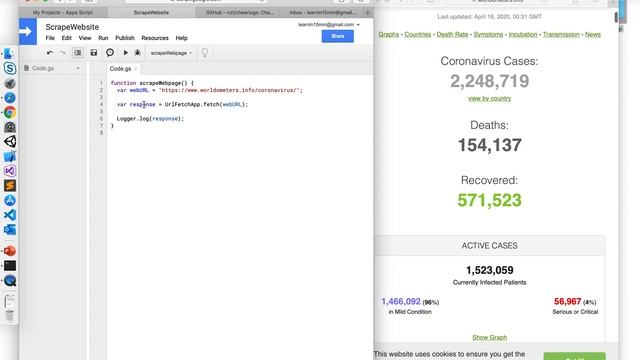Click the Logger.log line in the editor
The height and width of the screenshot is (360, 640).
tap(150, 119)
